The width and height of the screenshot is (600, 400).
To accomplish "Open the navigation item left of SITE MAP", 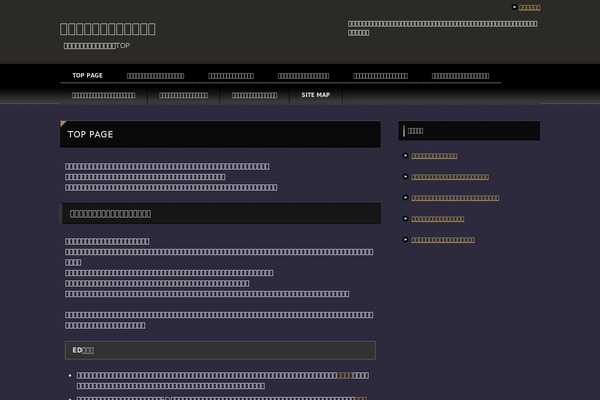I will coord(254,95).
